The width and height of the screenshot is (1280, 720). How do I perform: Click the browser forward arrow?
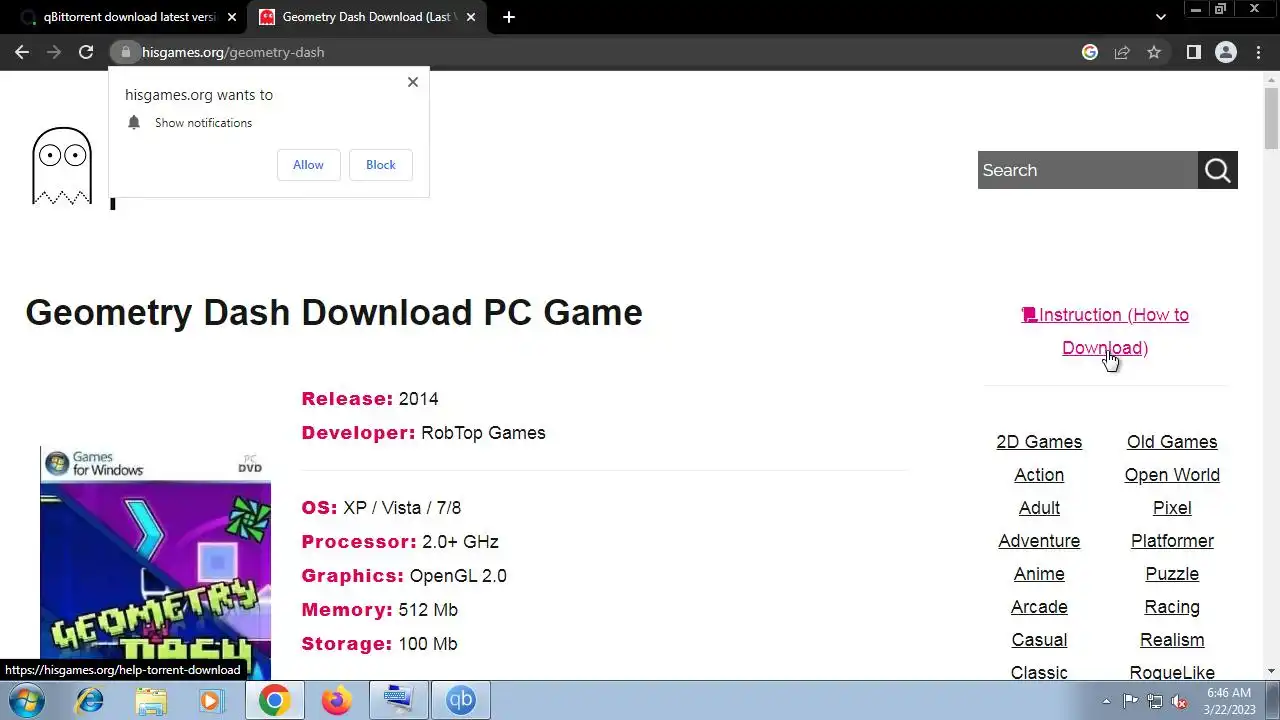54,52
